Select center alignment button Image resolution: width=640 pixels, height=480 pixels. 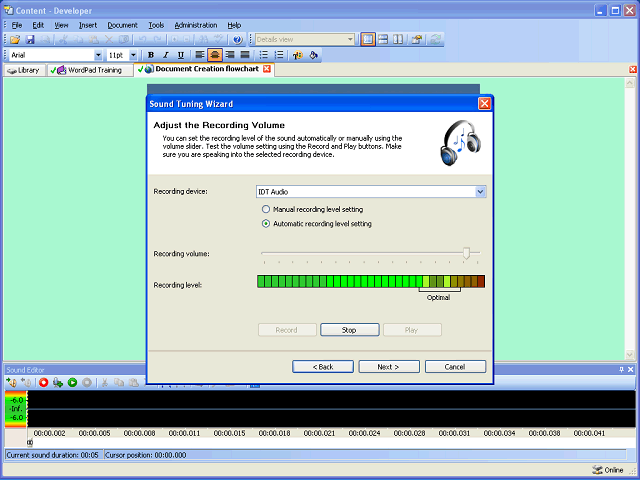pos(215,55)
